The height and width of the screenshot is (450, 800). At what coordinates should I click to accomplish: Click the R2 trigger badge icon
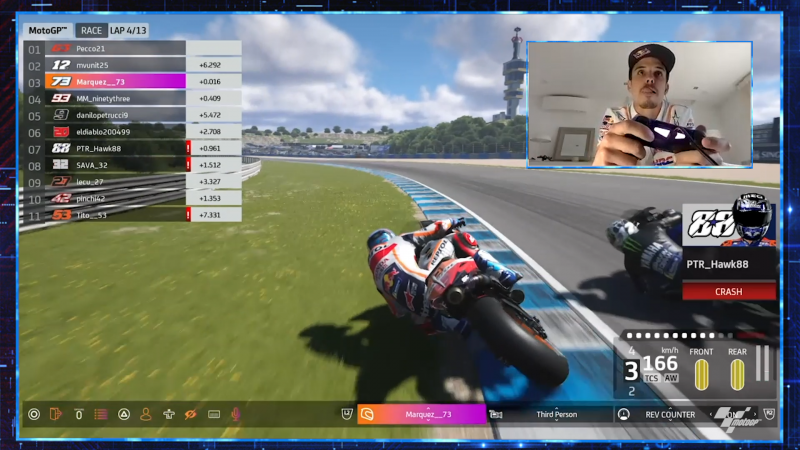point(769,414)
